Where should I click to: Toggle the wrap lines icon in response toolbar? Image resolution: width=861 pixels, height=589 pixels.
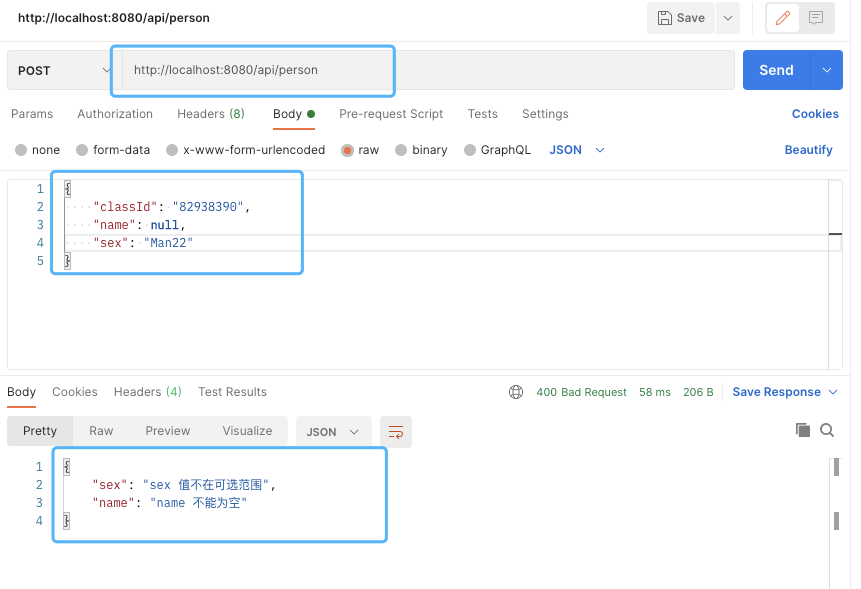click(396, 431)
